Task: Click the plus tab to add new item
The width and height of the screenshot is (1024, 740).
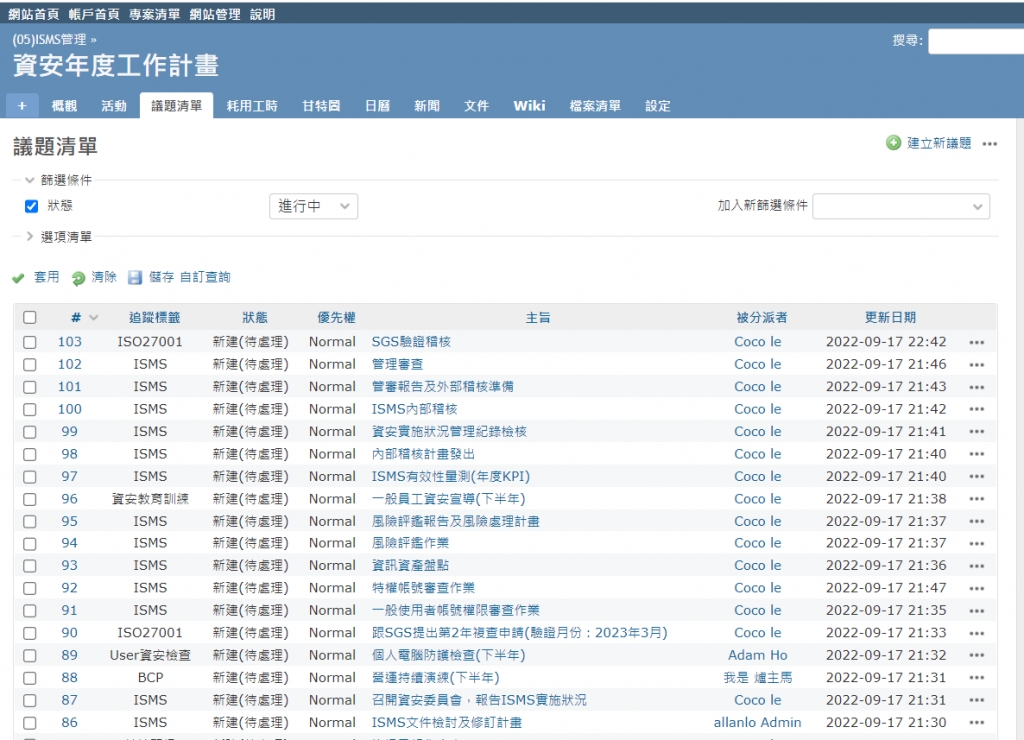Action: (x=22, y=106)
